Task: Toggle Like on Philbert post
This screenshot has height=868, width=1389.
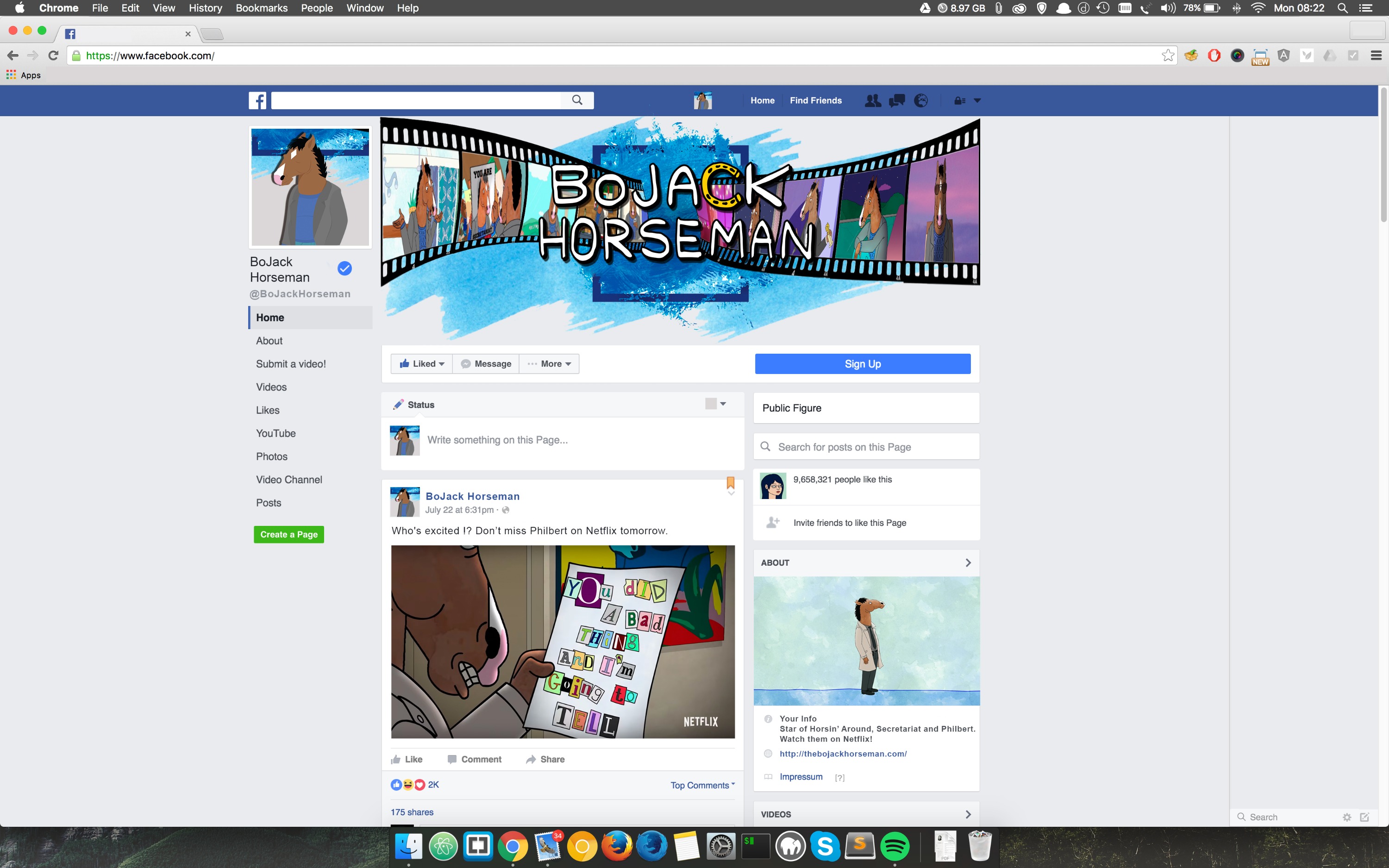Action: coord(407,759)
